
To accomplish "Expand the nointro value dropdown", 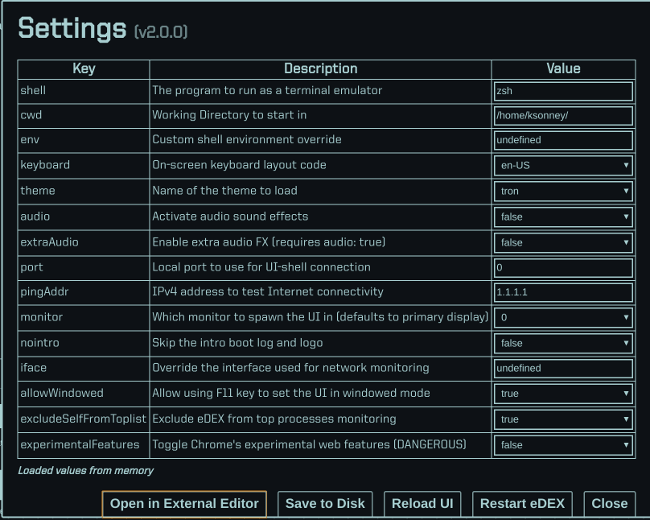I will point(563,343).
